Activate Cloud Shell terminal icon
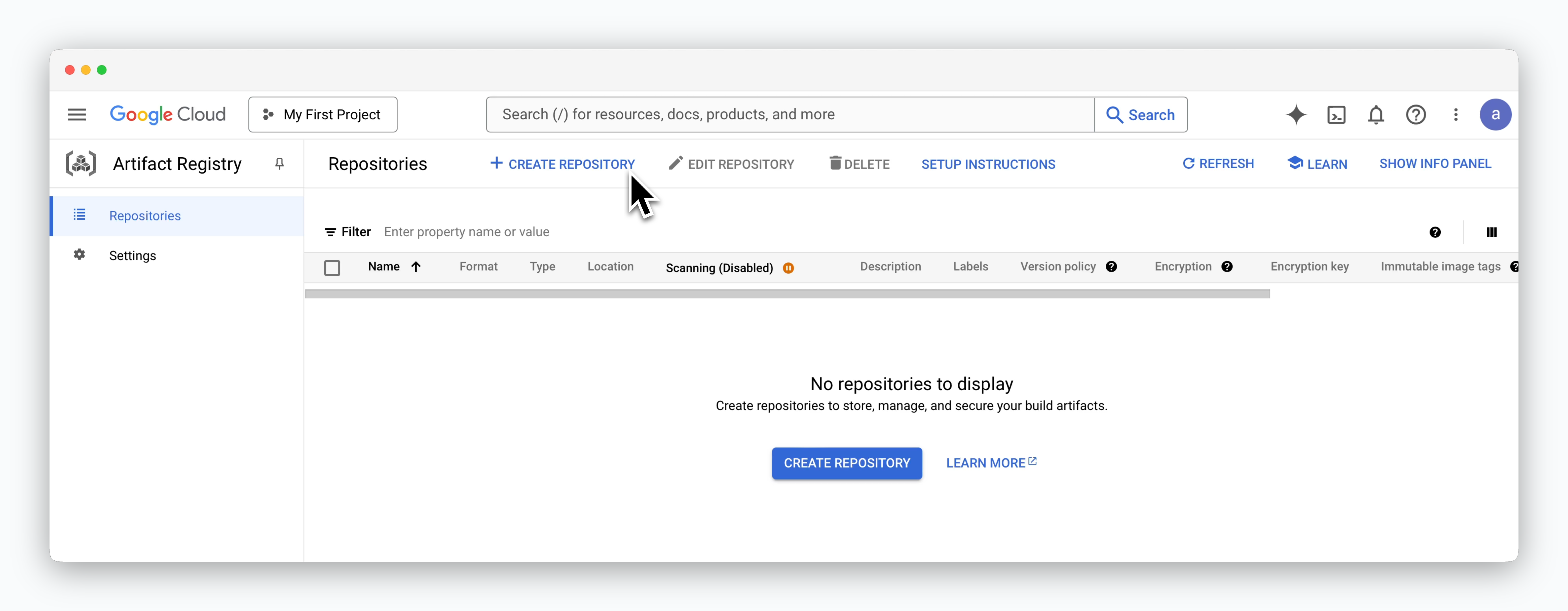 click(1336, 114)
